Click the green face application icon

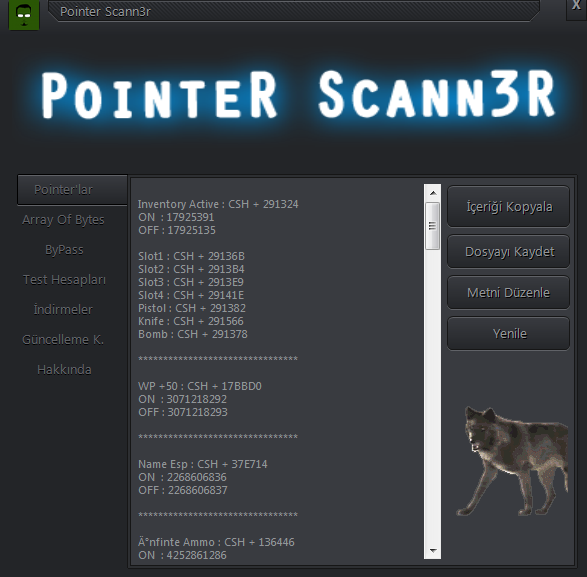coord(24,15)
